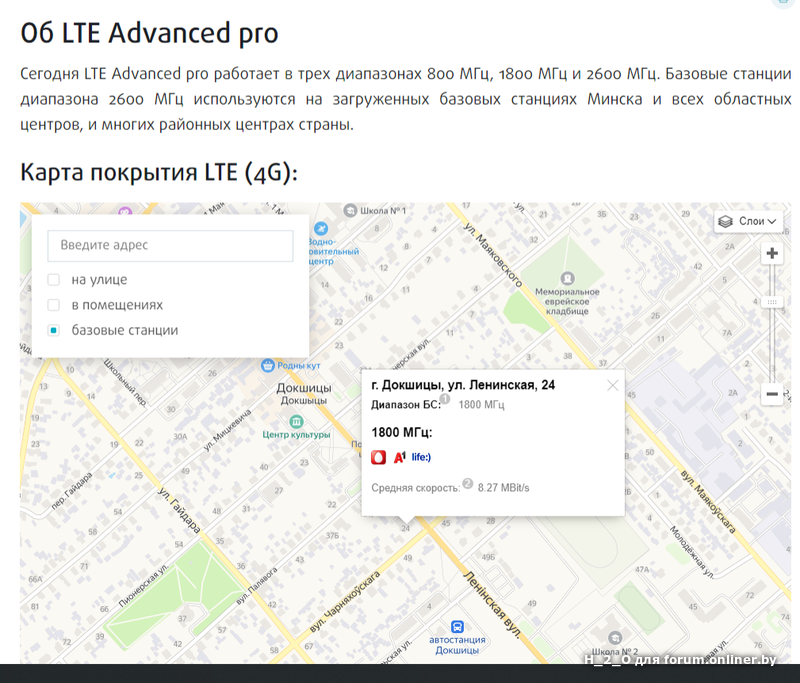Viewport: 800px width, 683px height.
Task: Click the hint icon next to 'Средняя скорость'
Action: pyautogui.click(x=467, y=483)
